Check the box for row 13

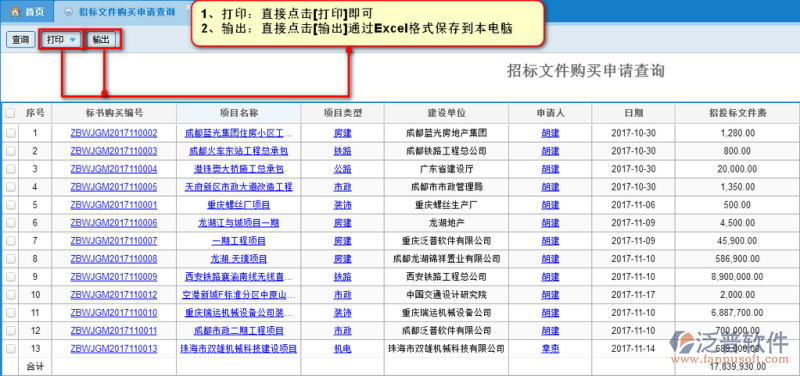pos(10,349)
